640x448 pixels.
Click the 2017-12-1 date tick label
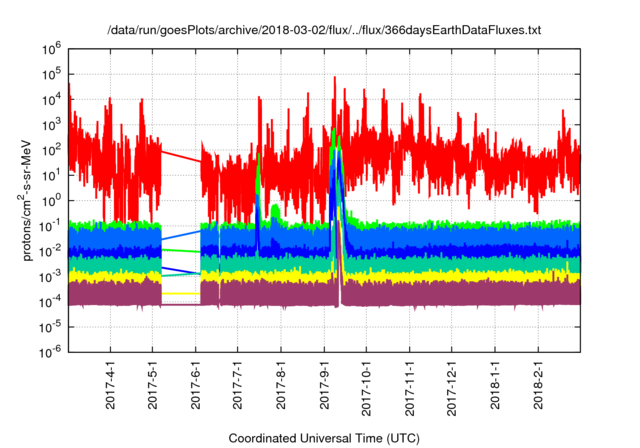[453, 390]
